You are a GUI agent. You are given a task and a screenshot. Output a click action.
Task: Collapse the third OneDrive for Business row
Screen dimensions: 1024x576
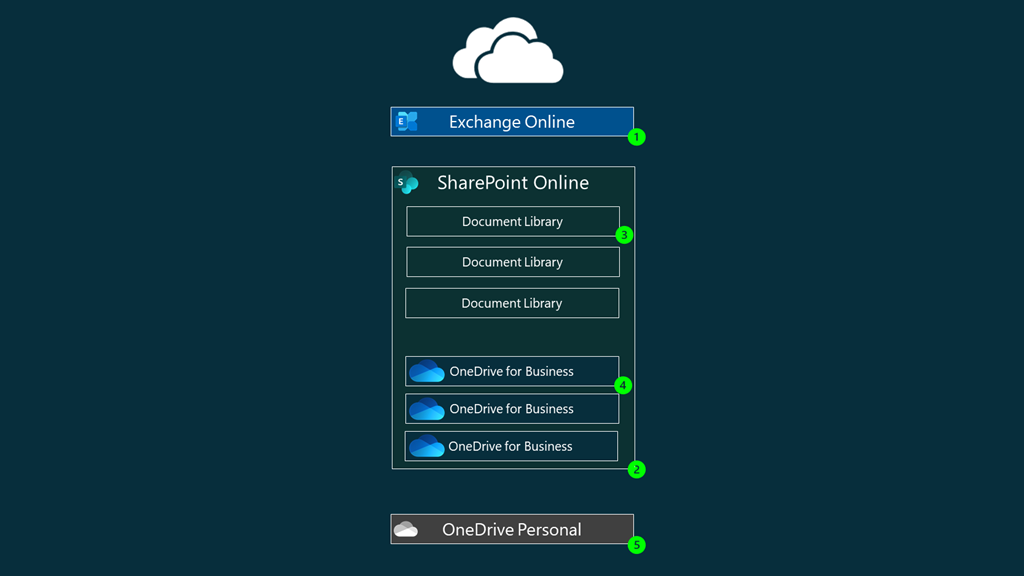click(x=512, y=446)
